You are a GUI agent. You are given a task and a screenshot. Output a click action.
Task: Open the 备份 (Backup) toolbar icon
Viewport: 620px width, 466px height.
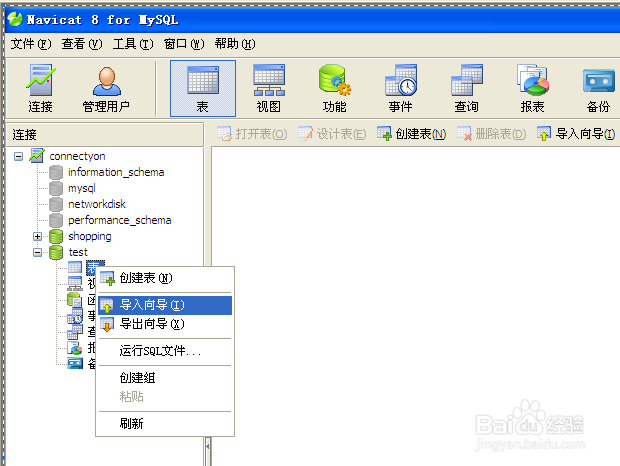click(599, 89)
